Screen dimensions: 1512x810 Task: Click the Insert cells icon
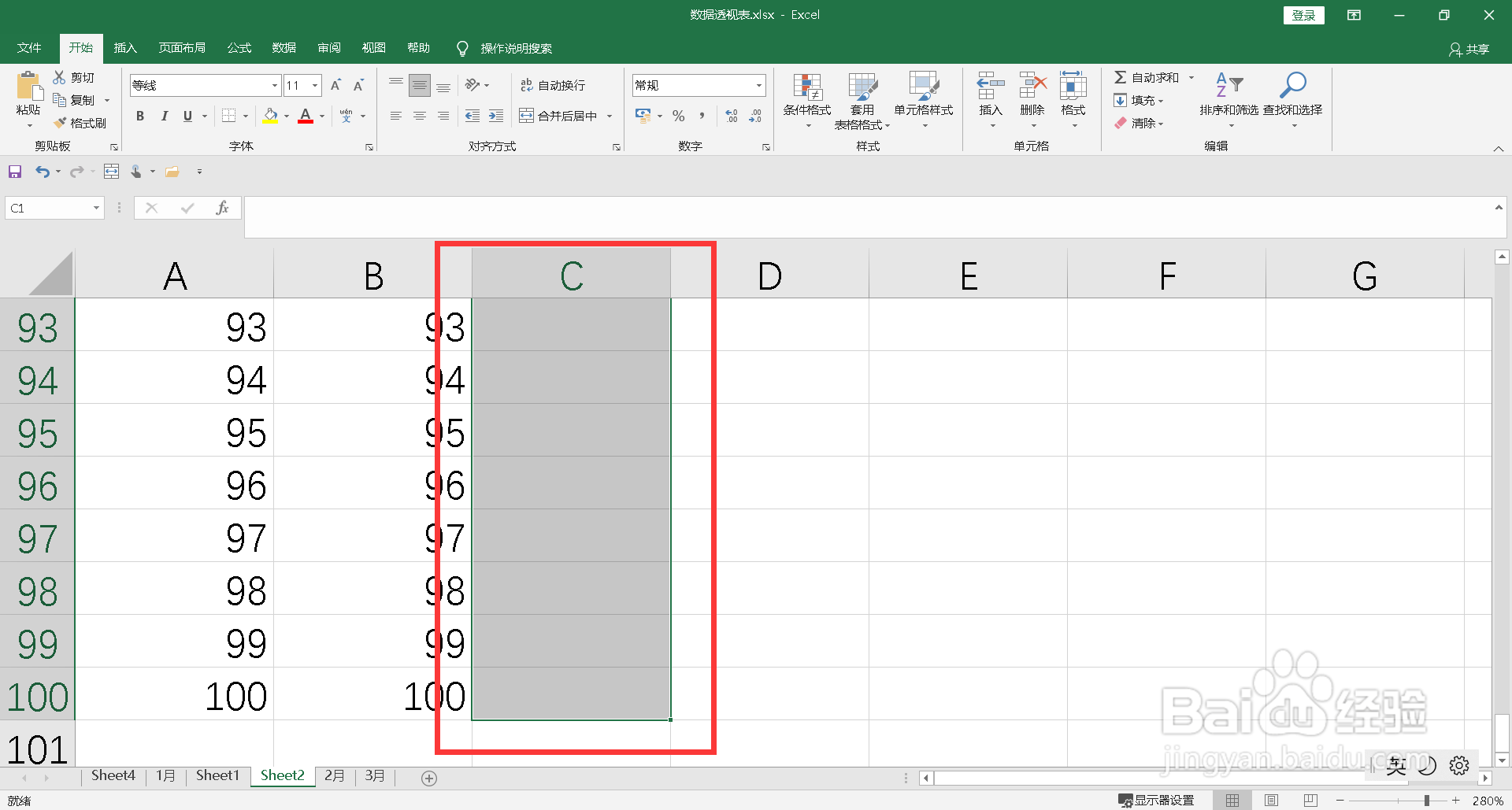991,86
